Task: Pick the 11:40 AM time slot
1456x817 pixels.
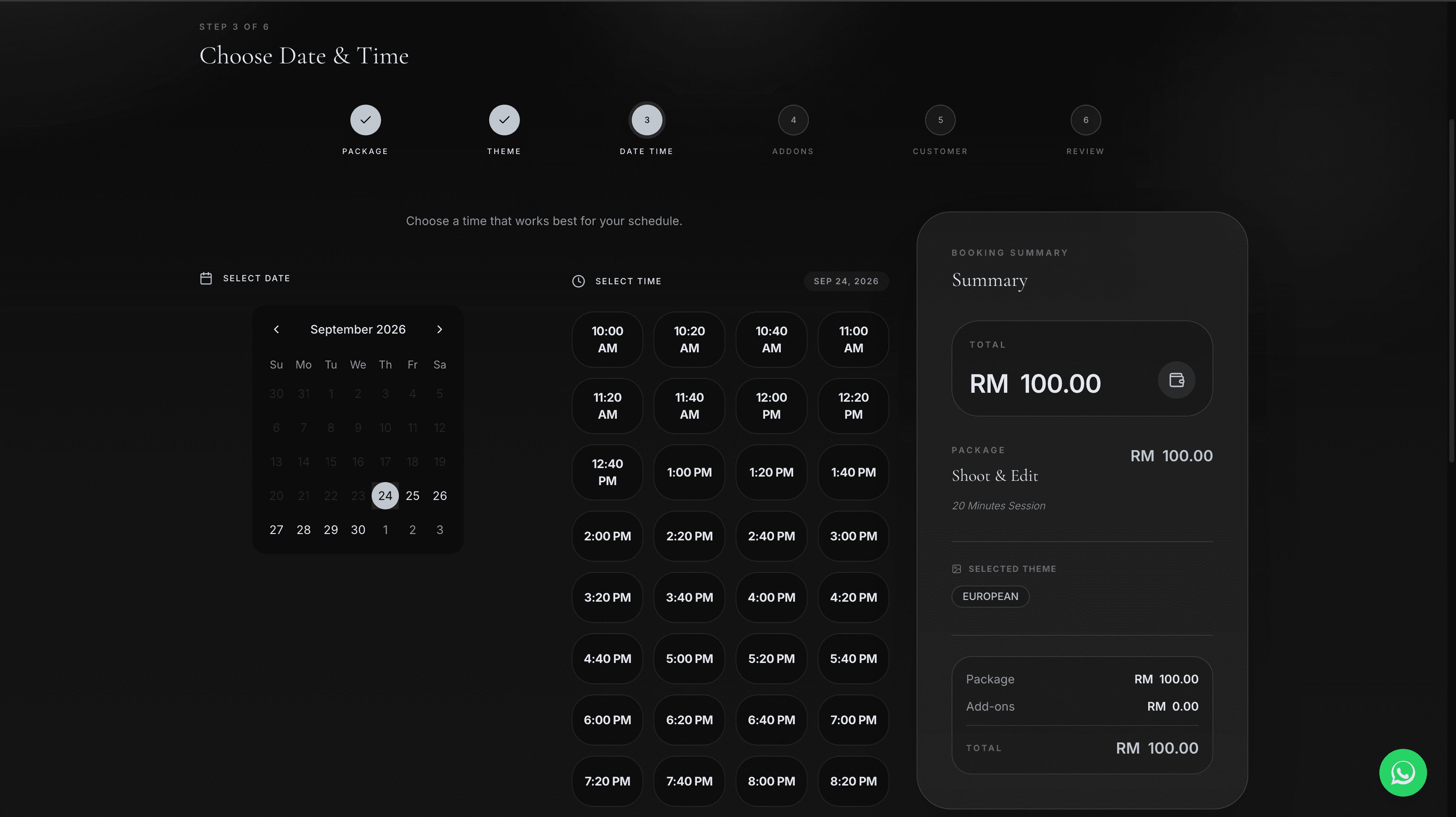Action: coord(689,406)
